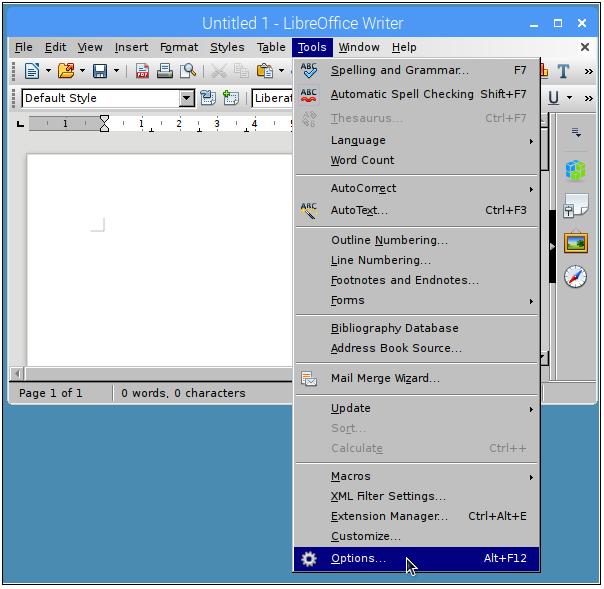Expand the Update submenu
Image resolution: width=604 pixels, height=589 pixels.
tap(416, 408)
